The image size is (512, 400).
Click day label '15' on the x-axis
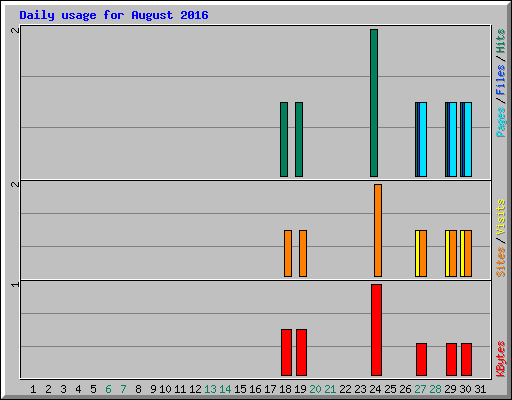240,389
